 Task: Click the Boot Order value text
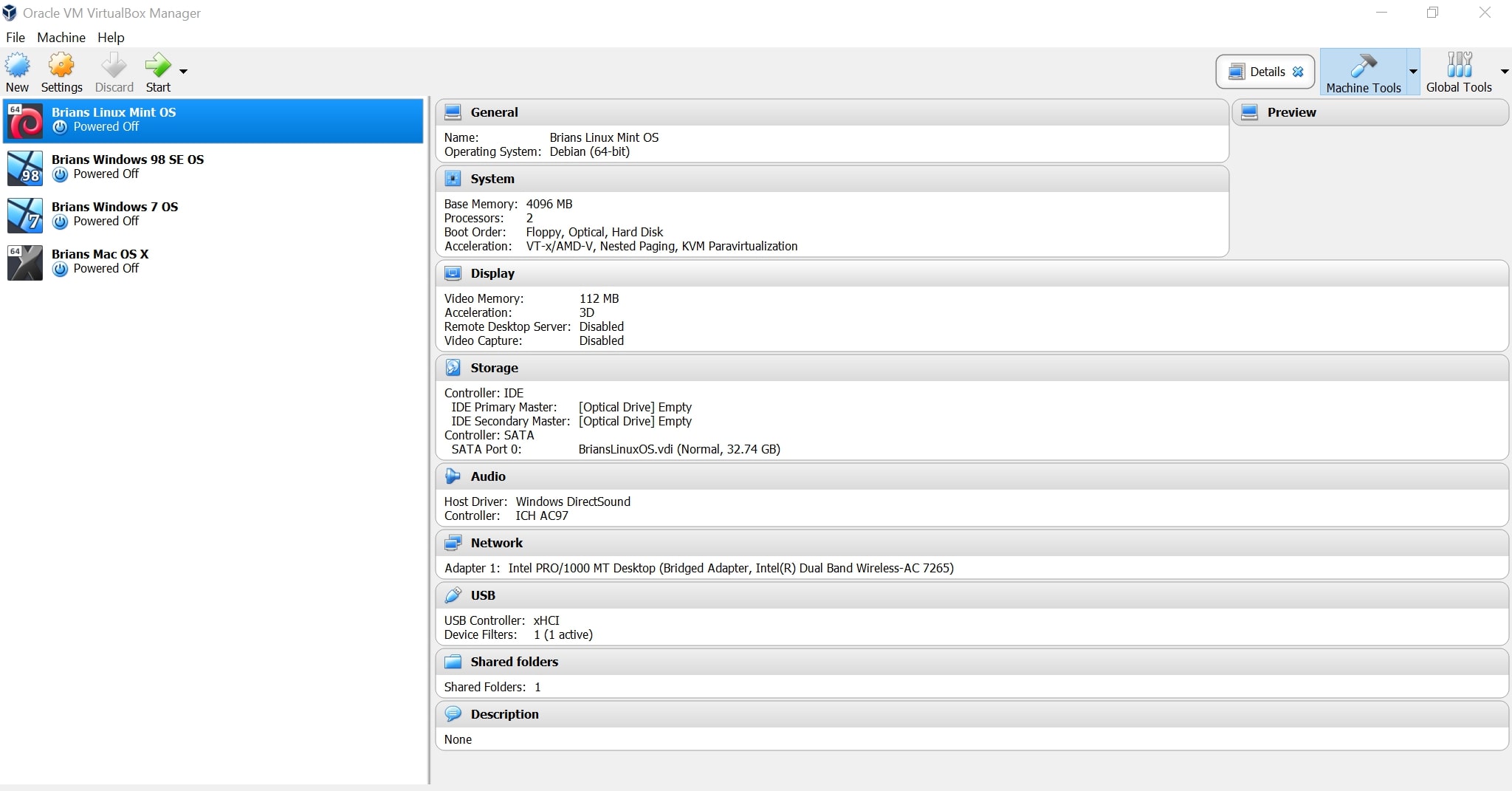pyautogui.click(x=594, y=232)
